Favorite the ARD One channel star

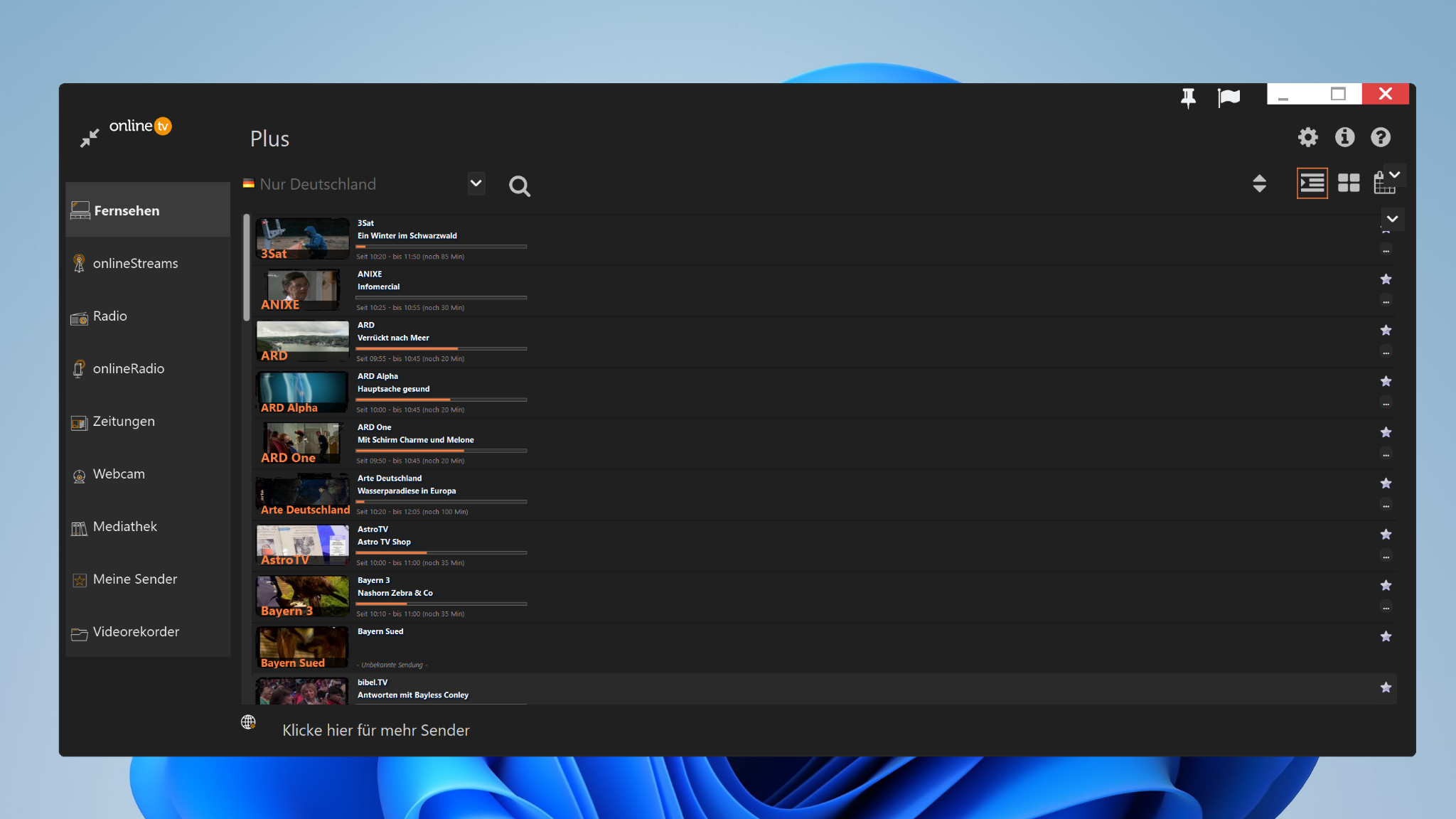coord(1386,432)
